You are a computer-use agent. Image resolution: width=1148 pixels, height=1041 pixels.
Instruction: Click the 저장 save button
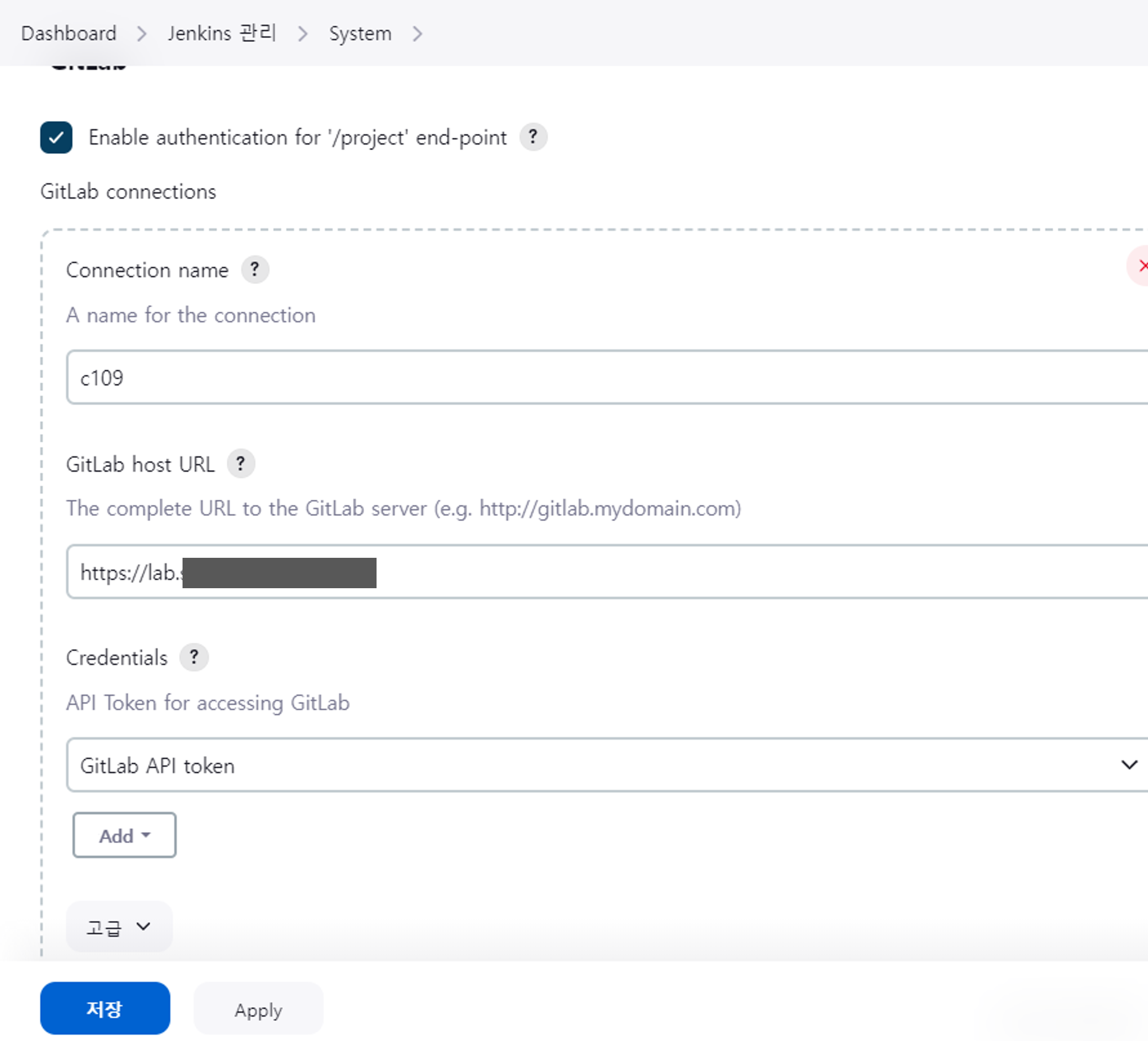tap(104, 1008)
